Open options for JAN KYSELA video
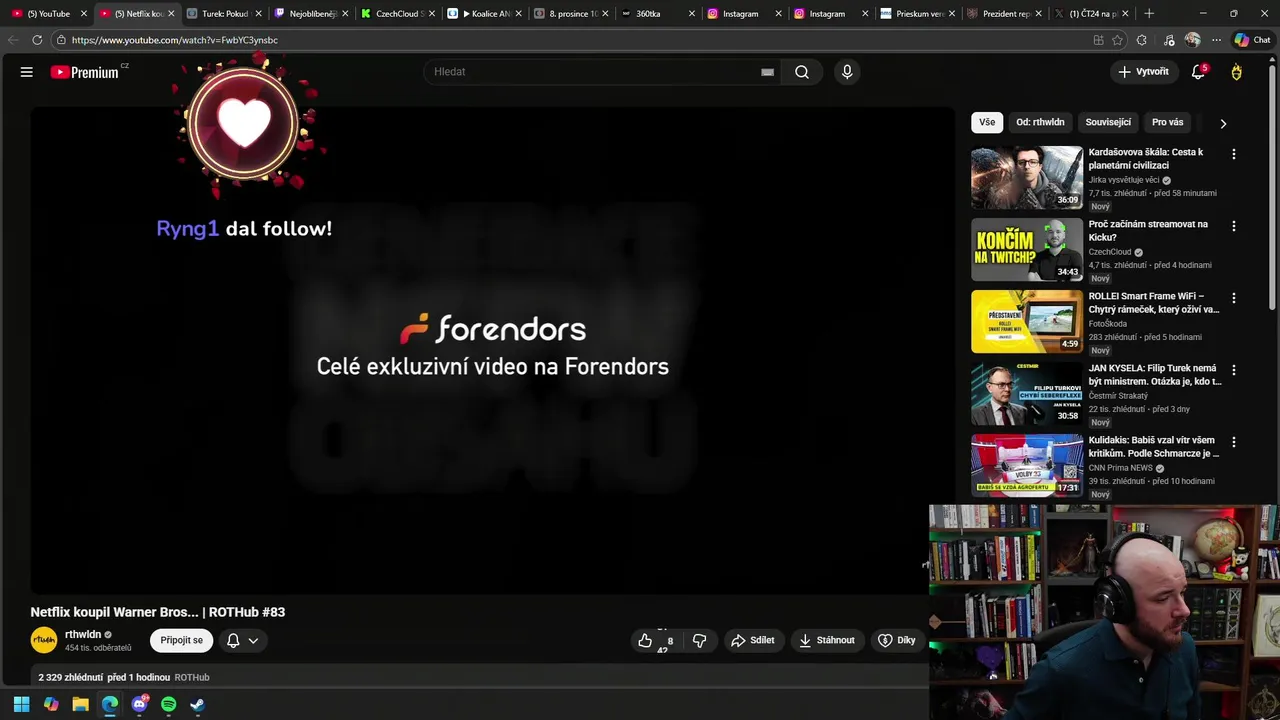1280x720 pixels. (x=1233, y=370)
